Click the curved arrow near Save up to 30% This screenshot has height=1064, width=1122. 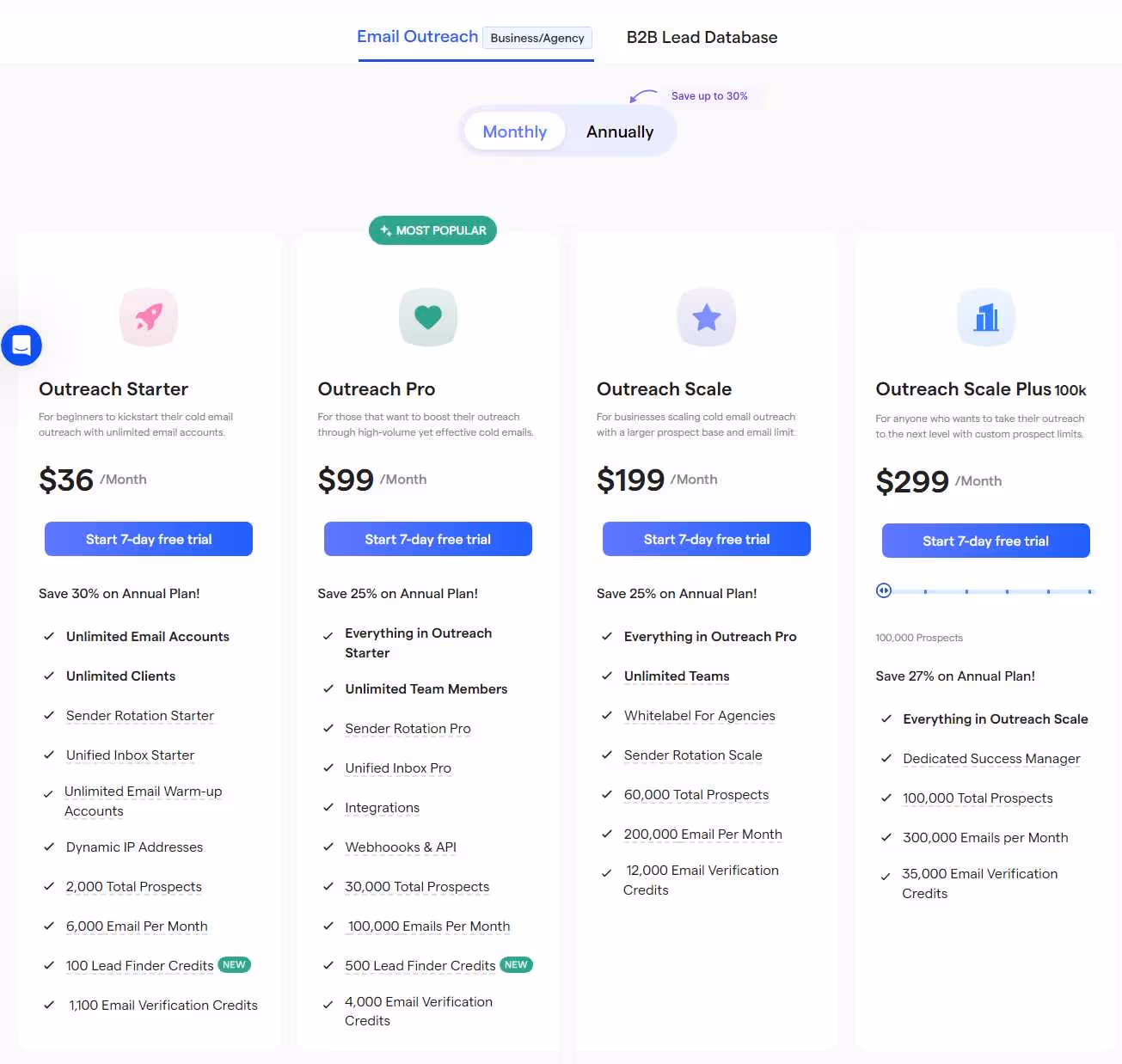[645, 96]
